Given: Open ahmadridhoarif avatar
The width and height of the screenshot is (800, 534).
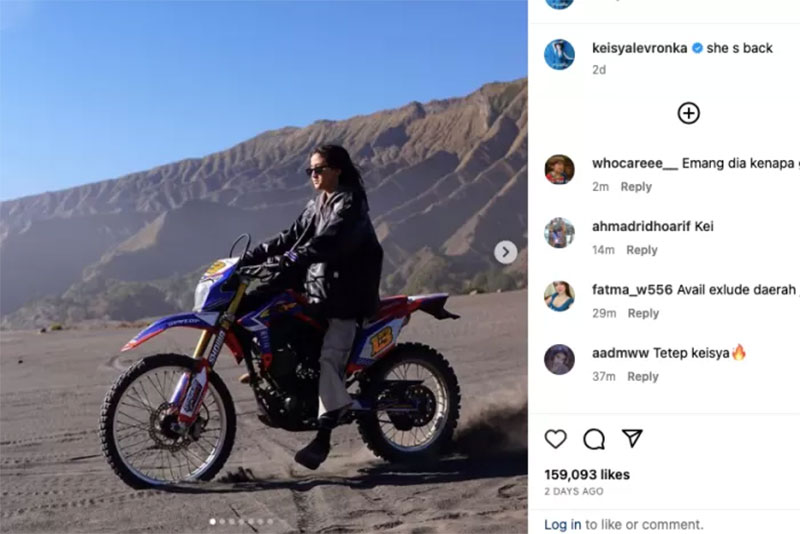Looking at the screenshot, I should 559,233.
